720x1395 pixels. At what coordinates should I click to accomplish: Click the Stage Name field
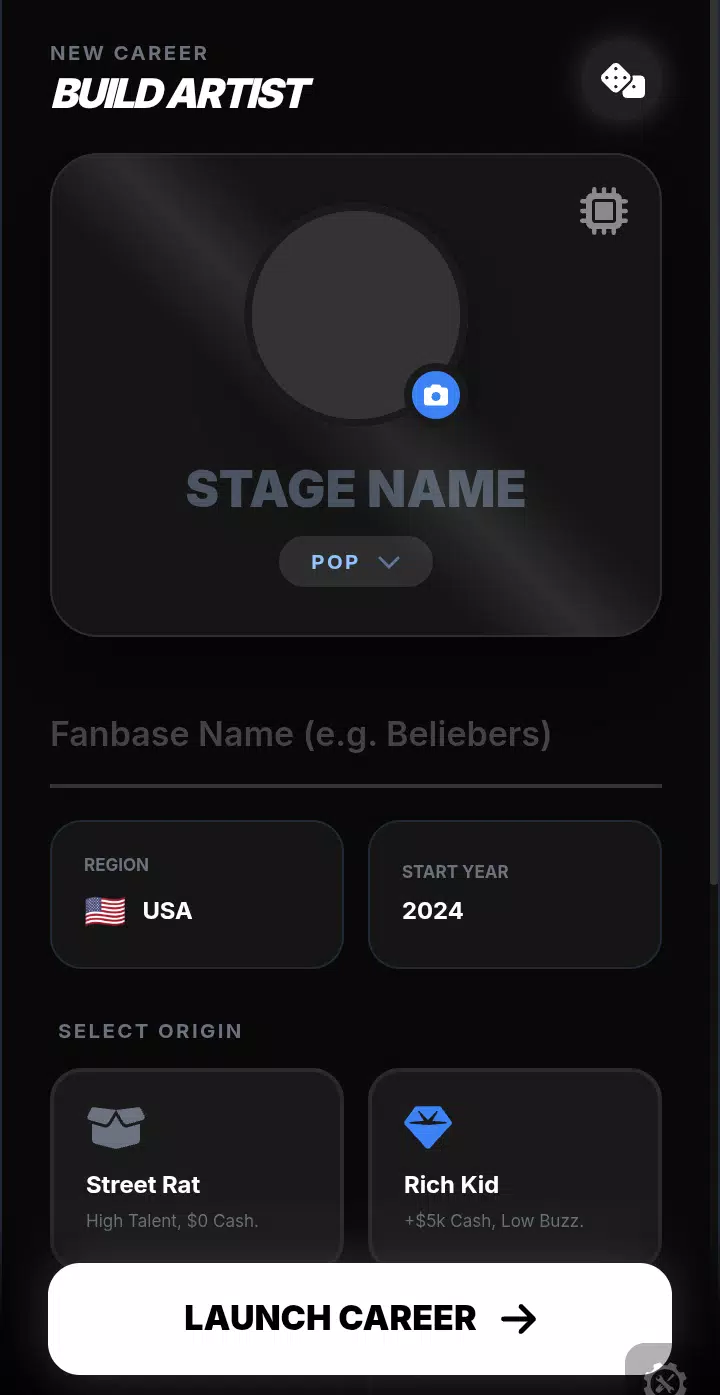point(356,489)
